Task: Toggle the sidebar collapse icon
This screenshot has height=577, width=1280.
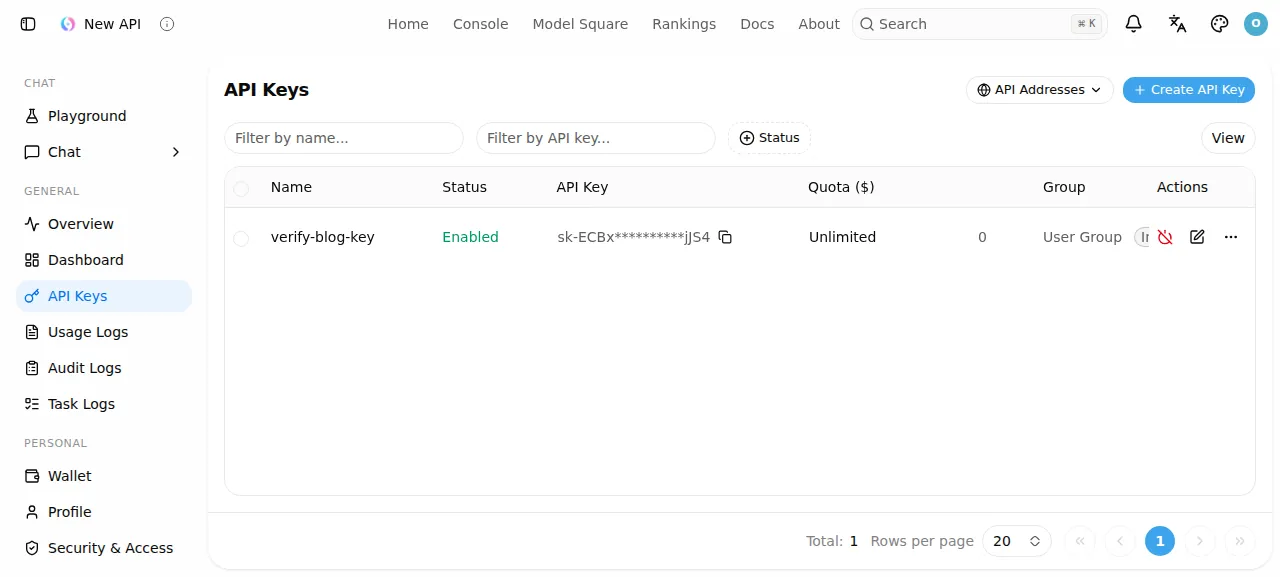Action: click(x=28, y=24)
